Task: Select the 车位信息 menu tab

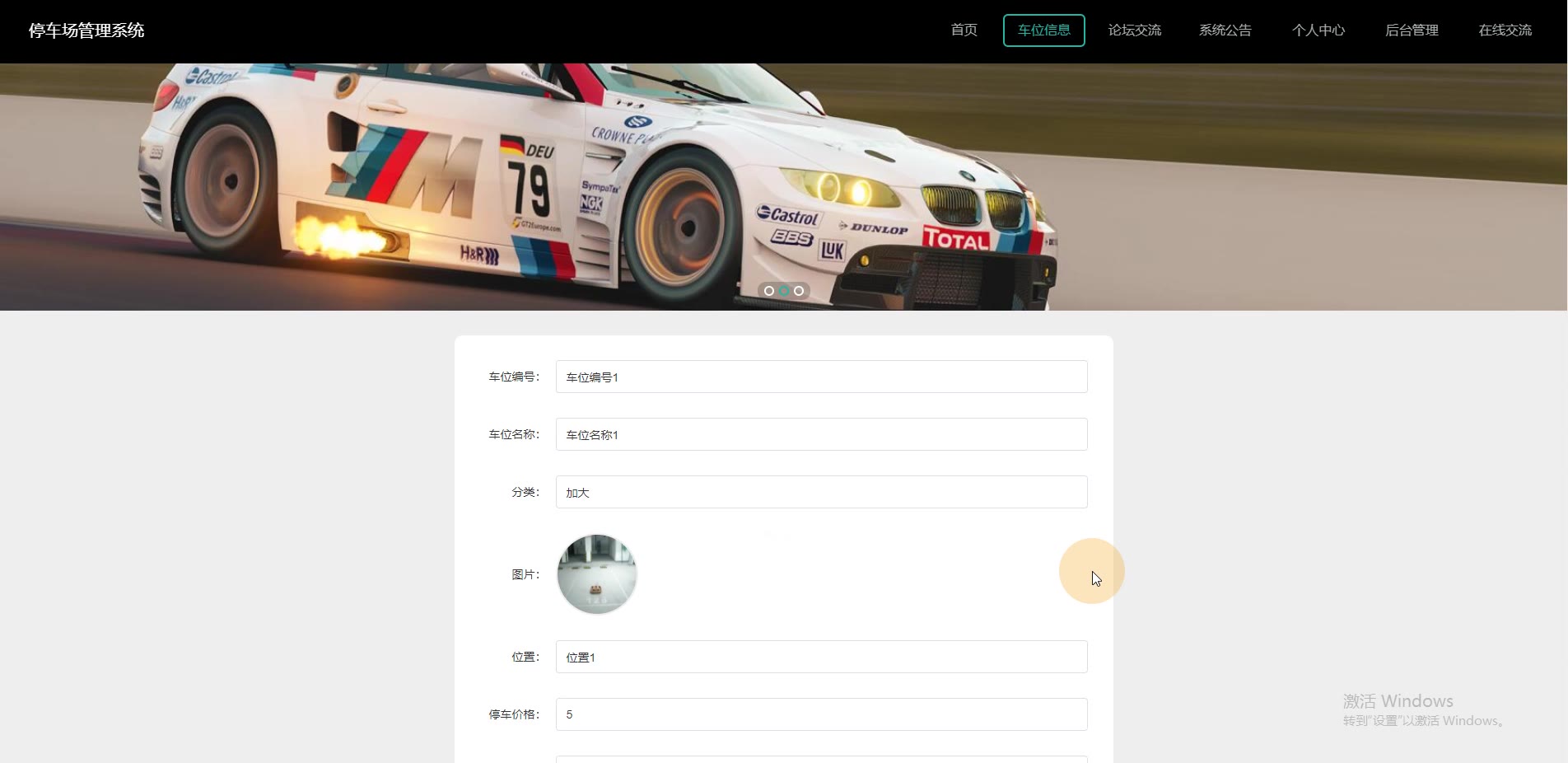Action: point(1043,30)
